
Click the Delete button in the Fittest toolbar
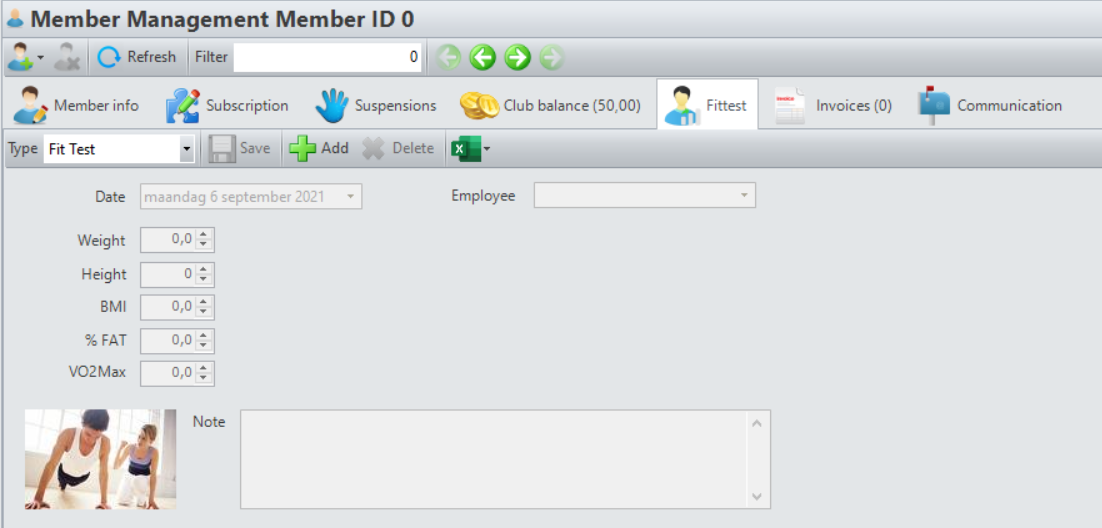click(398, 148)
